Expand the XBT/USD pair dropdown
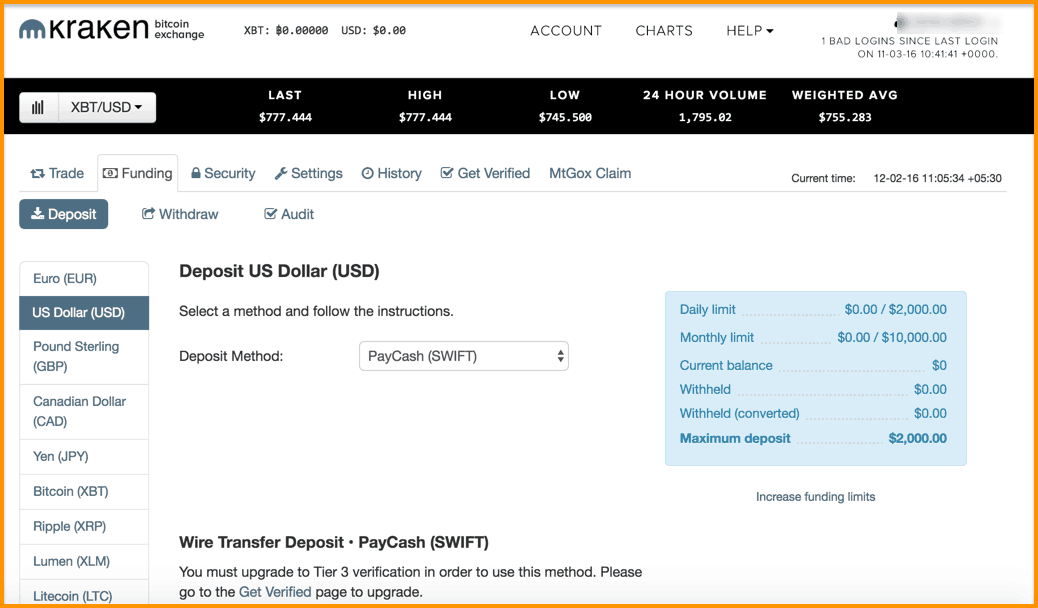 click(107, 107)
